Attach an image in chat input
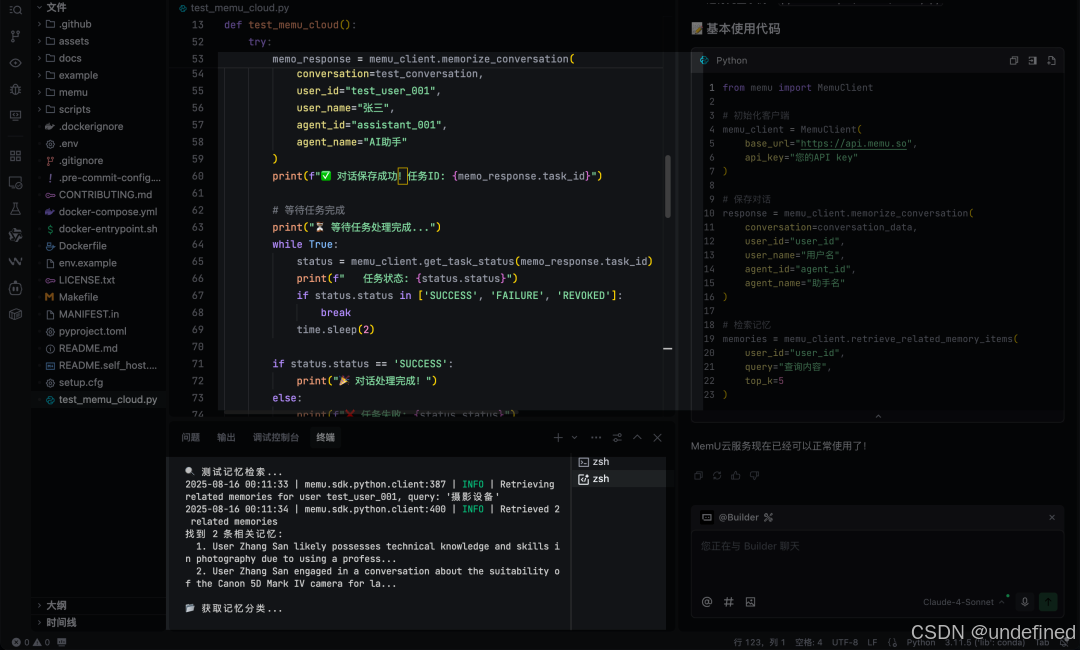The height and width of the screenshot is (650, 1080). (750, 602)
